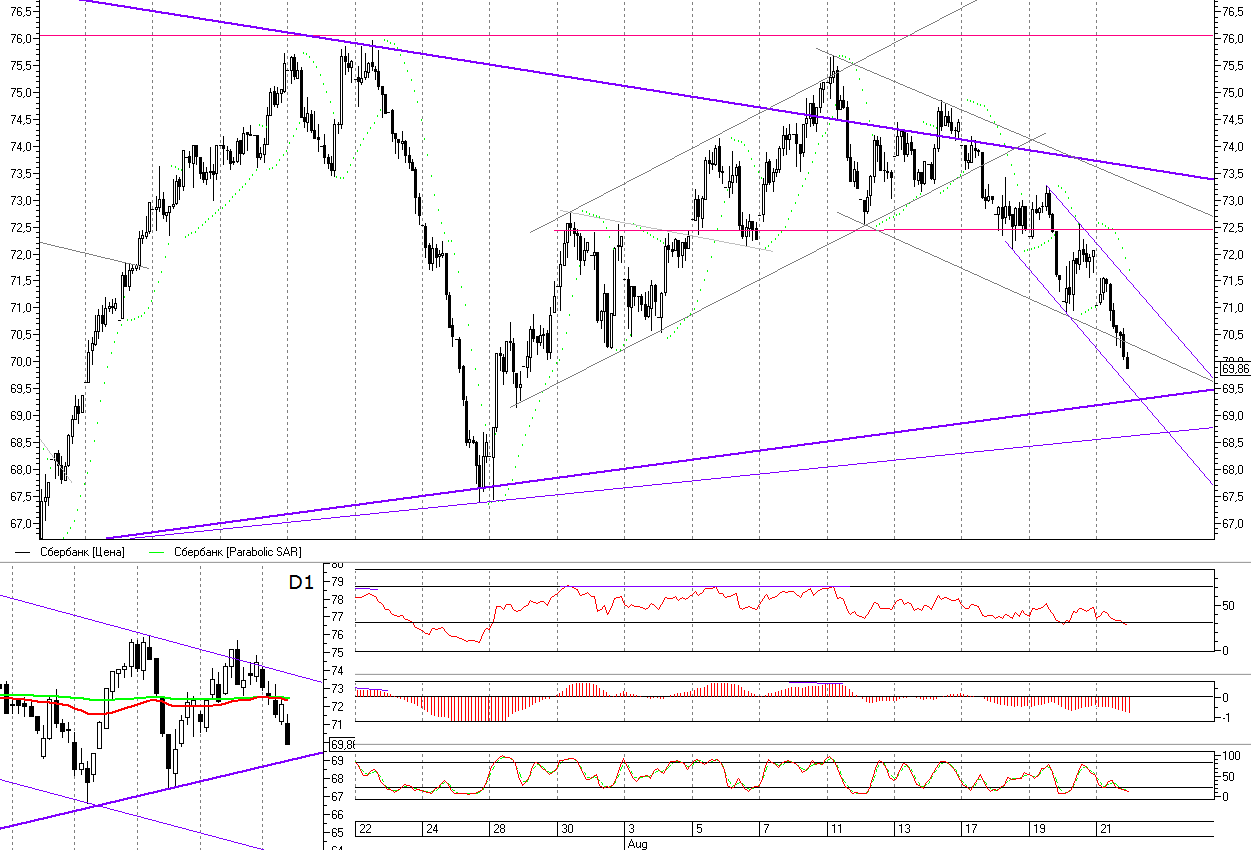Click date label 28 on the time axis
Image resolution: width=1251 pixels, height=850 pixels.
(499, 830)
